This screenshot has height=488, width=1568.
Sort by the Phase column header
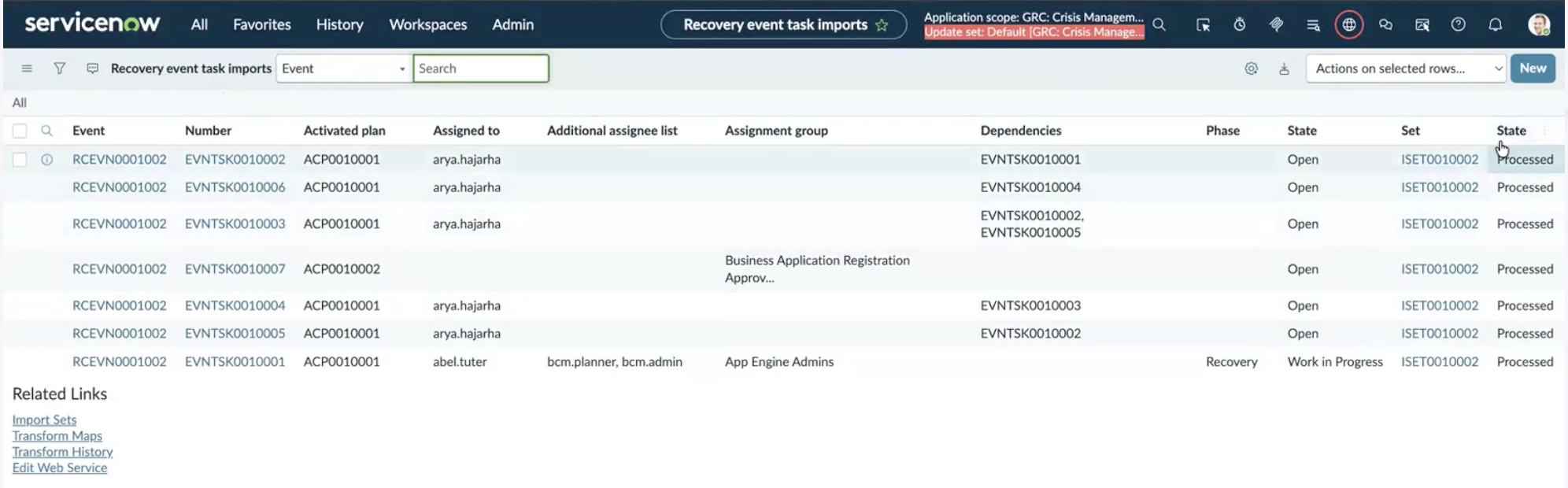(x=1222, y=131)
